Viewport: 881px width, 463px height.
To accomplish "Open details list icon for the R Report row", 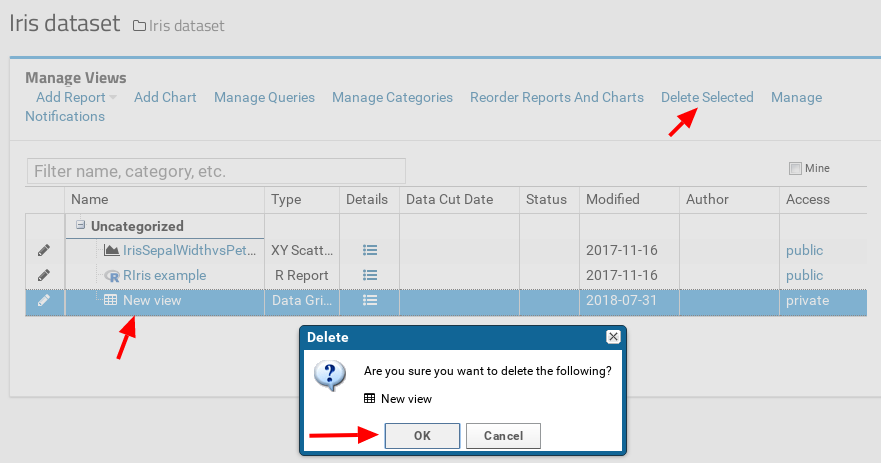I will click(369, 275).
